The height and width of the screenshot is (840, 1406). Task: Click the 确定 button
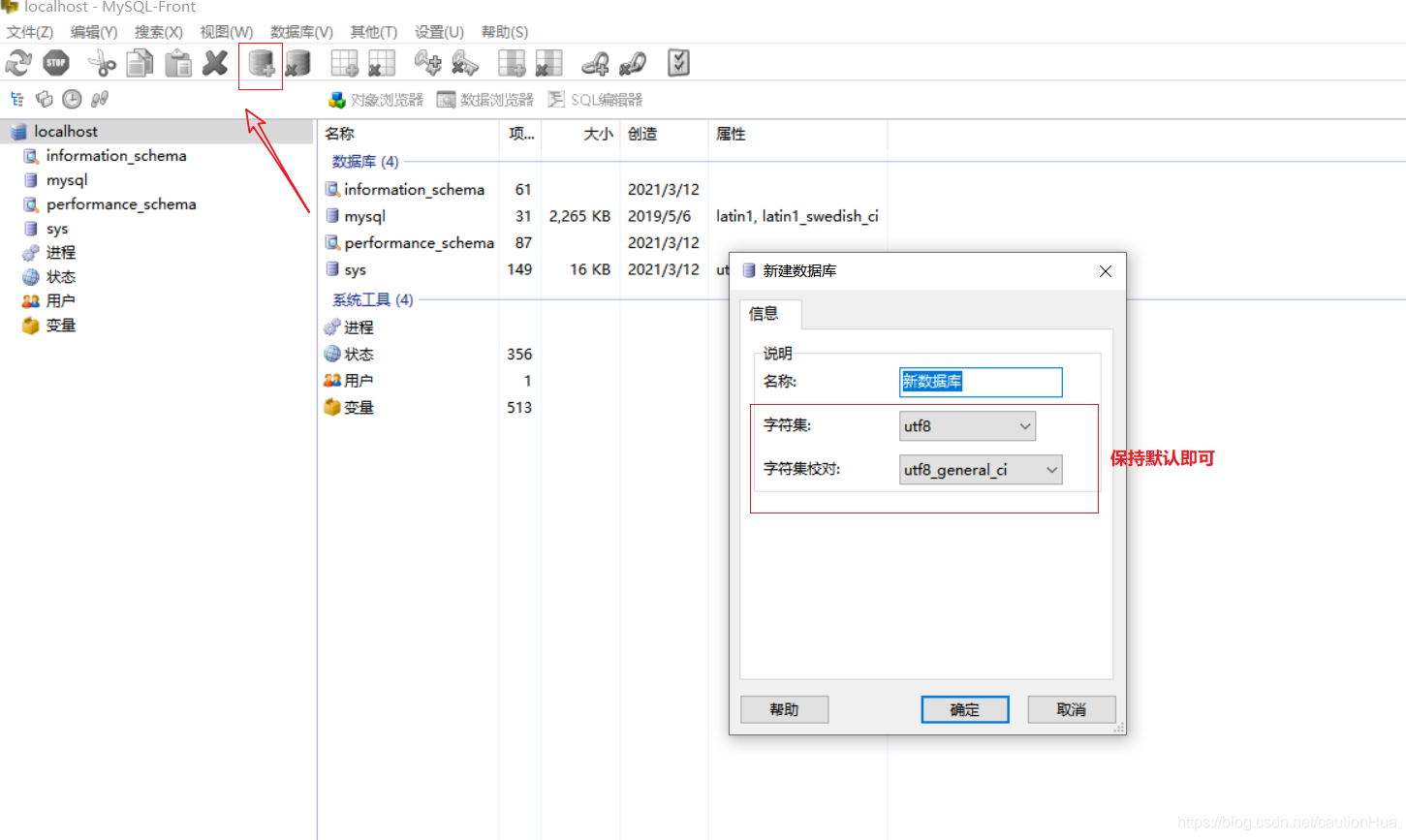point(965,710)
